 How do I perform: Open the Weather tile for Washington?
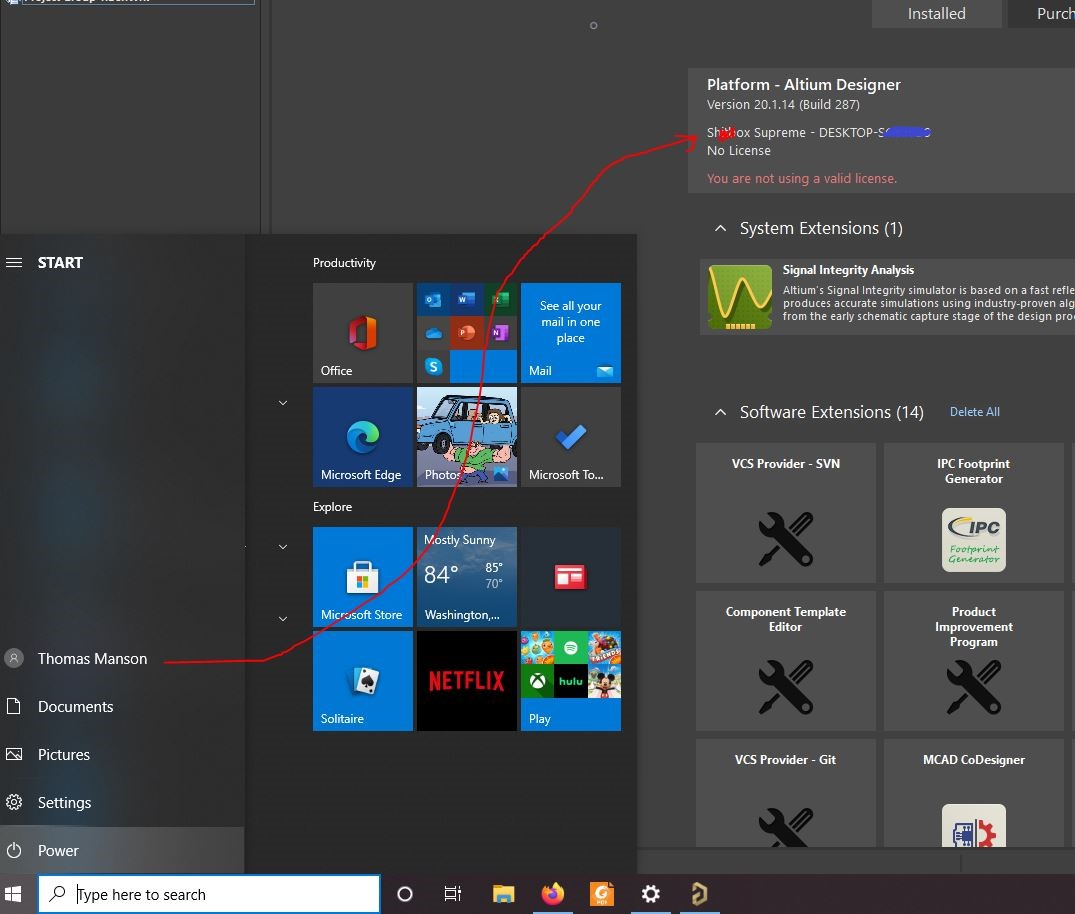point(467,577)
